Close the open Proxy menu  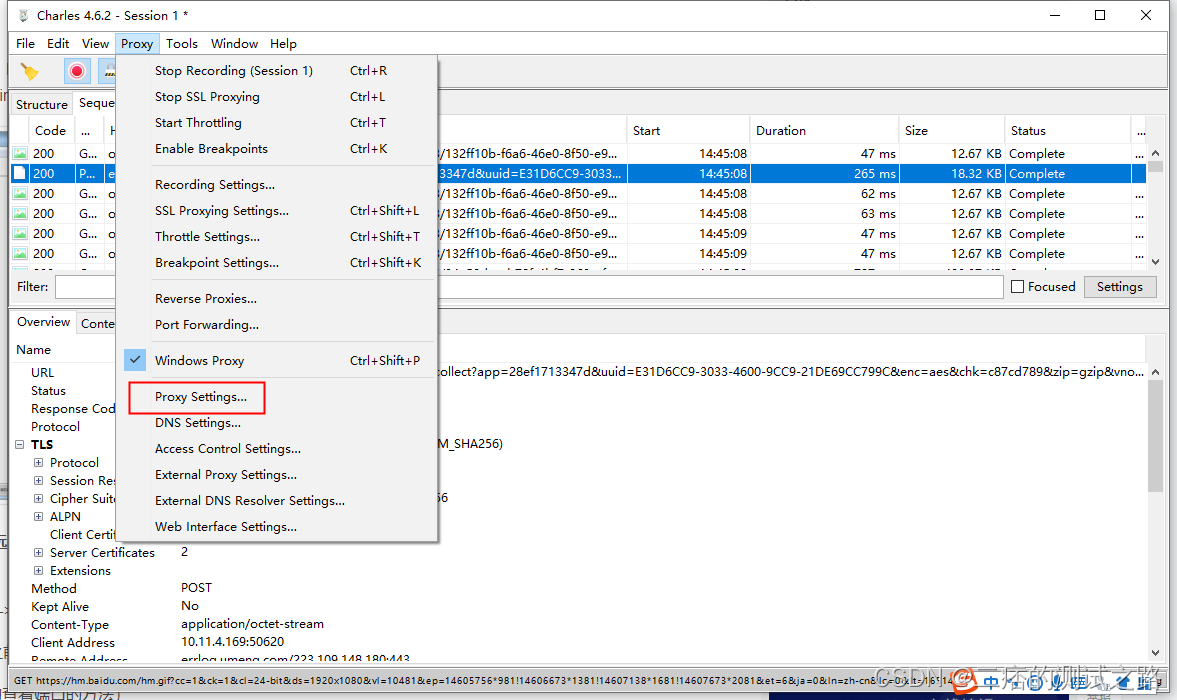(137, 44)
